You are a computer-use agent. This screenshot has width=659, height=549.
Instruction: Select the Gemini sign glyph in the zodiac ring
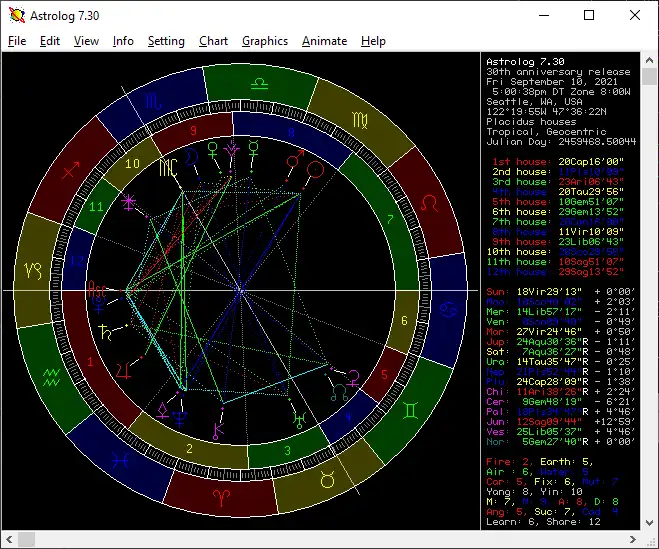(411, 410)
